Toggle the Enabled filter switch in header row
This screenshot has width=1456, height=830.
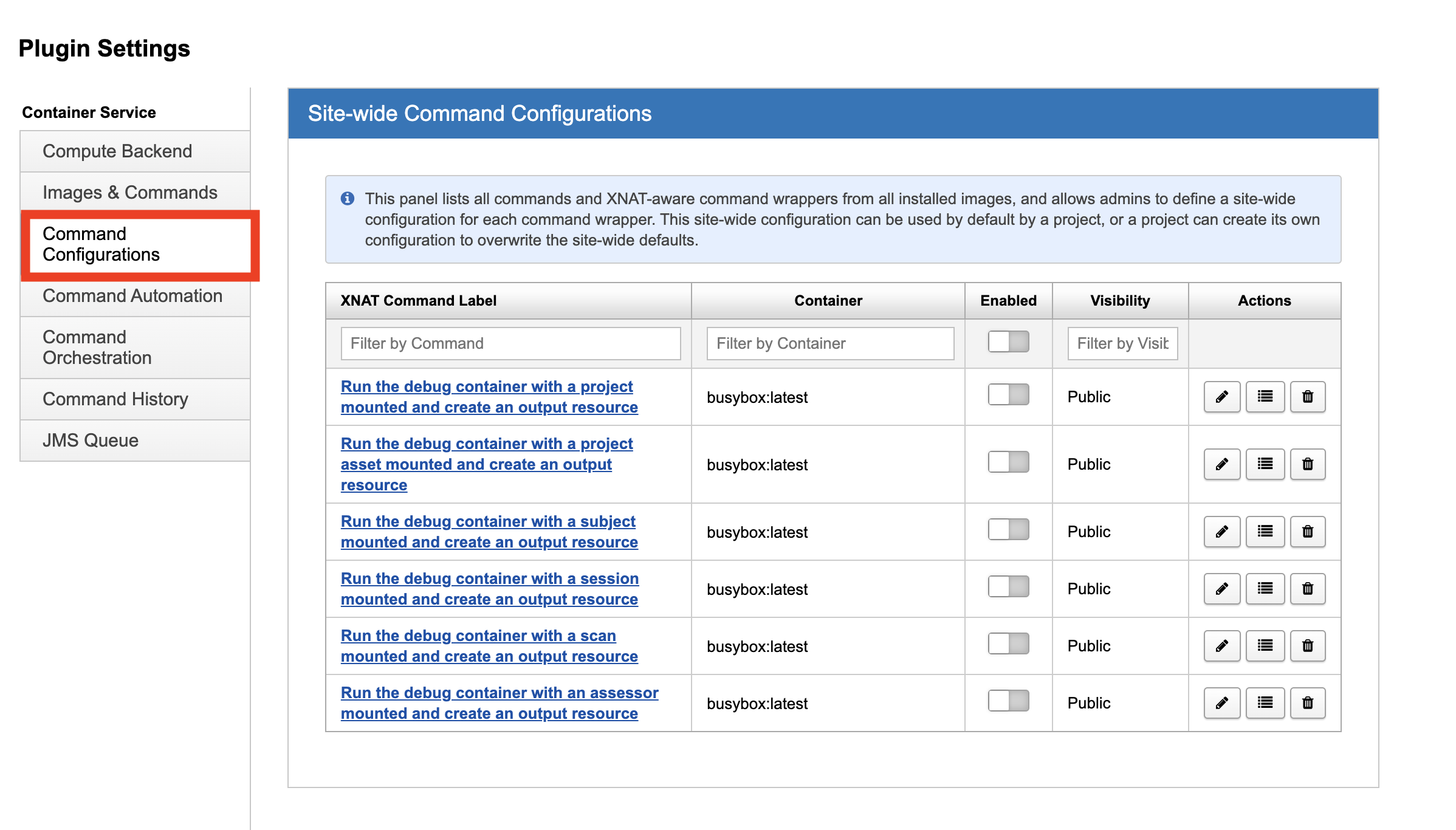[1008, 341]
